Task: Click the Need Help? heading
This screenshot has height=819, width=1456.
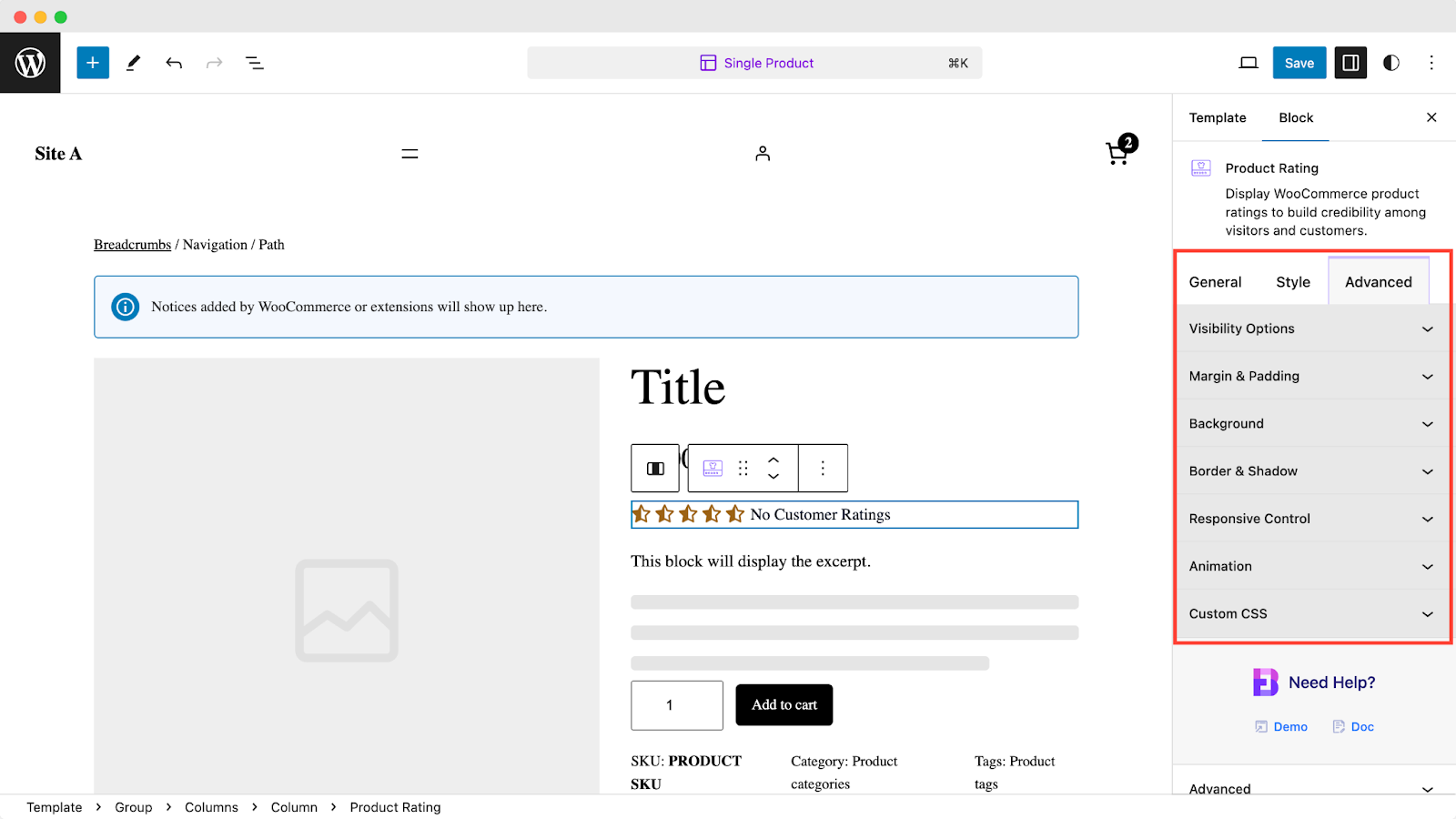Action: tap(1332, 682)
